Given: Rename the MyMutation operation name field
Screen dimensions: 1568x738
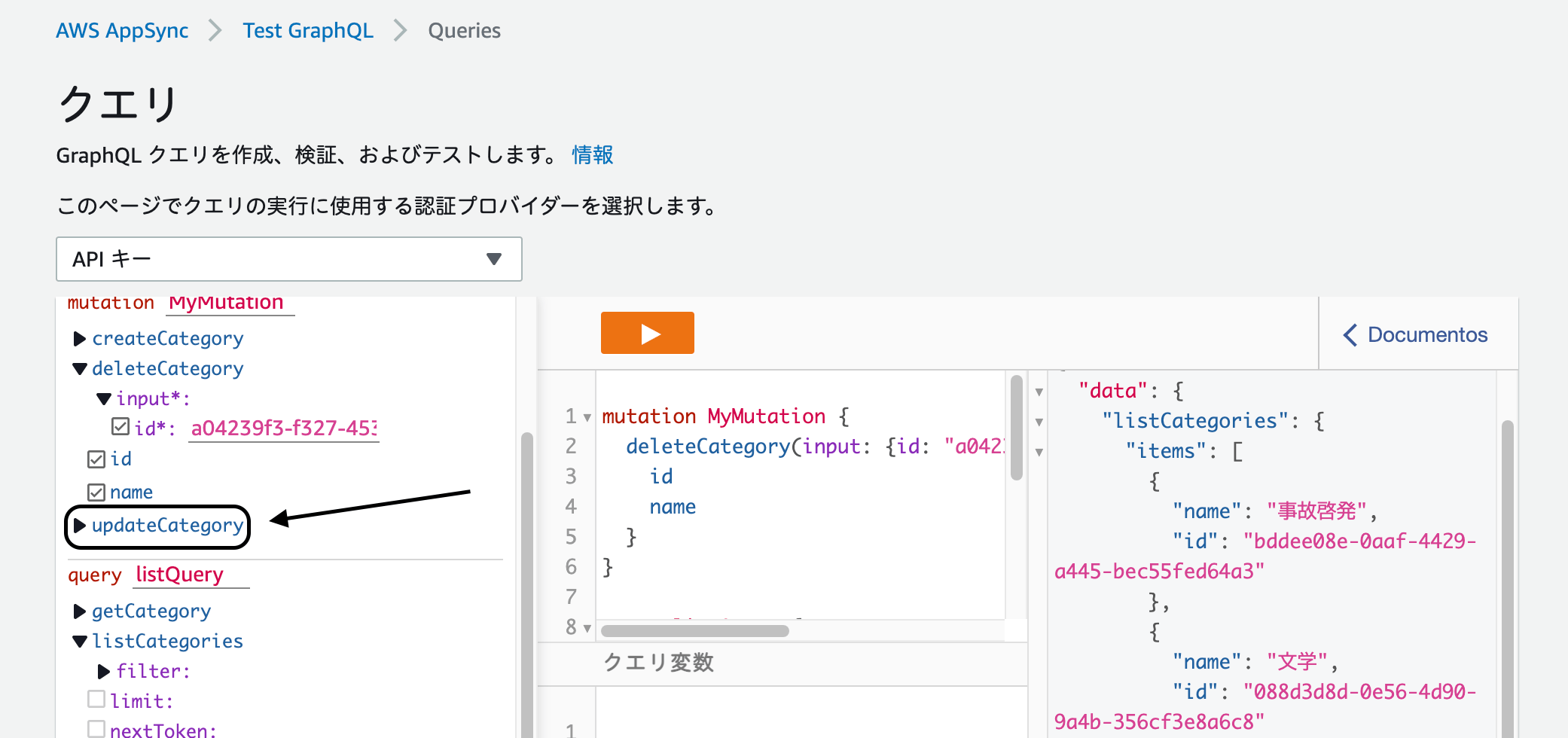Looking at the screenshot, I should [230, 304].
